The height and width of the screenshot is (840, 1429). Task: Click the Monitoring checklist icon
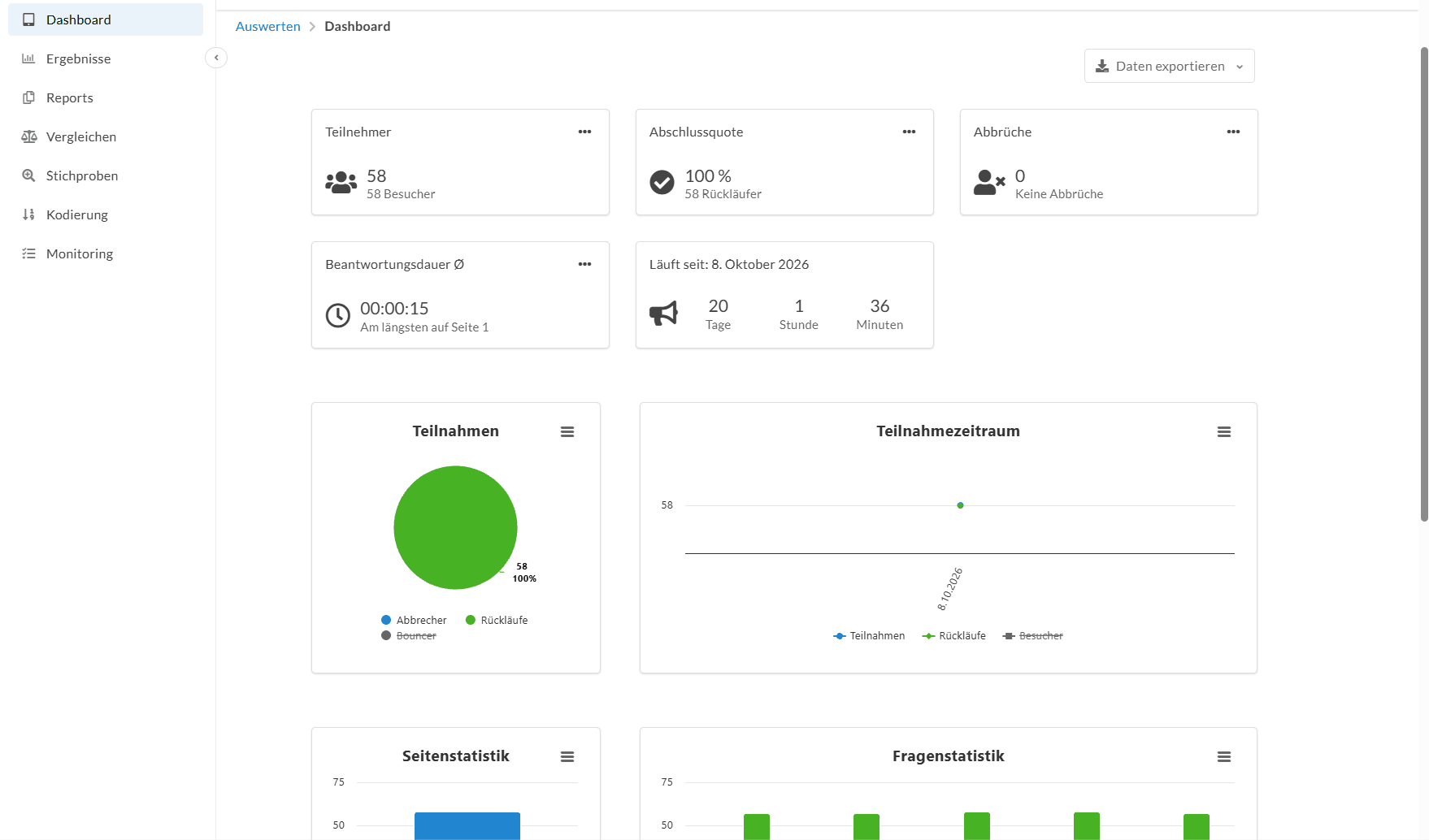[x=28, y=253]
